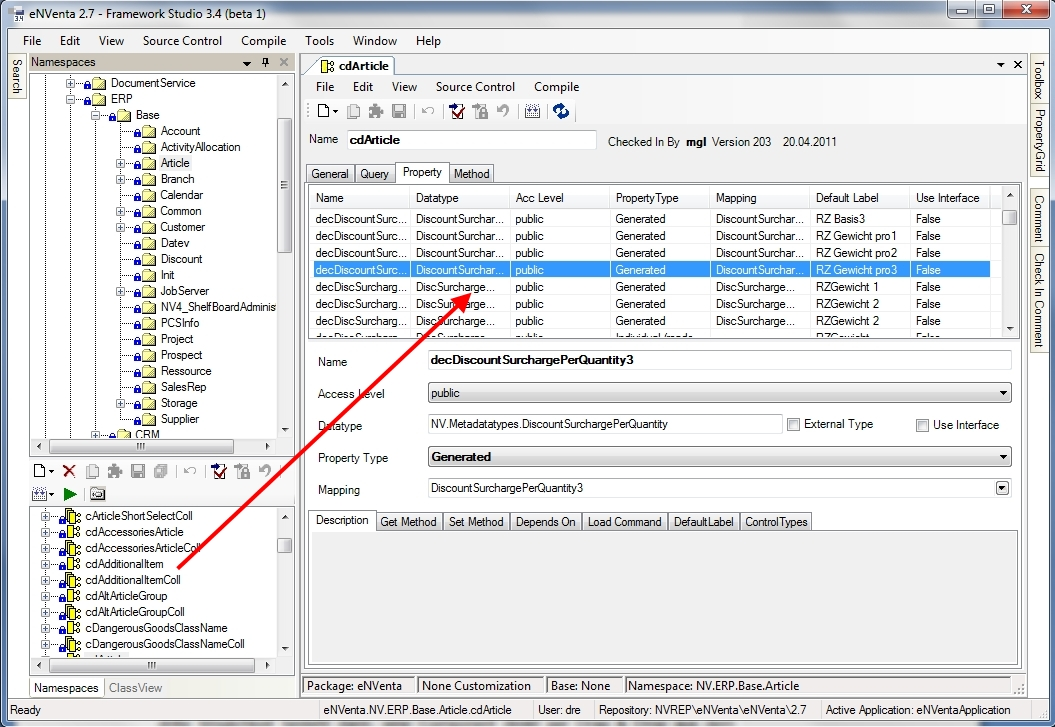Image resolution: width=1055 pixels, height=727 pixels.
Task: Open the Mapping field dropdown arrow
Action: (1003, 488)
